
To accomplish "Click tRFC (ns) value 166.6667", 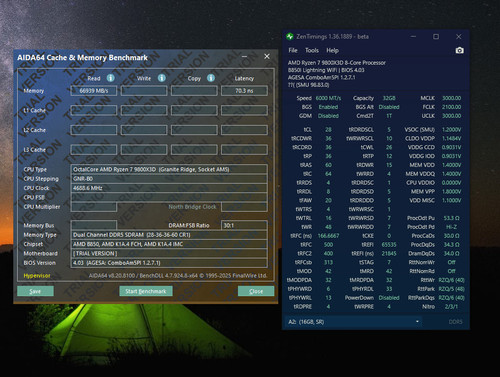I will [328, 236].
